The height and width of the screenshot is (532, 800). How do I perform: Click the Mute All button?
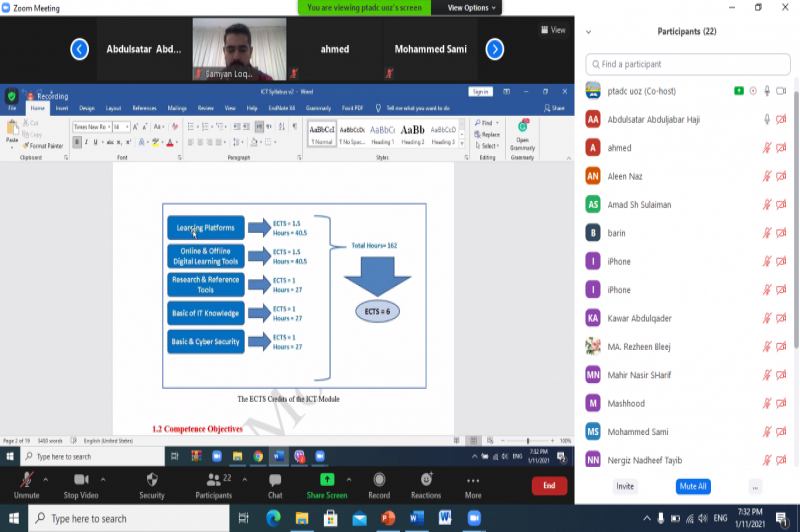(693, 486)
